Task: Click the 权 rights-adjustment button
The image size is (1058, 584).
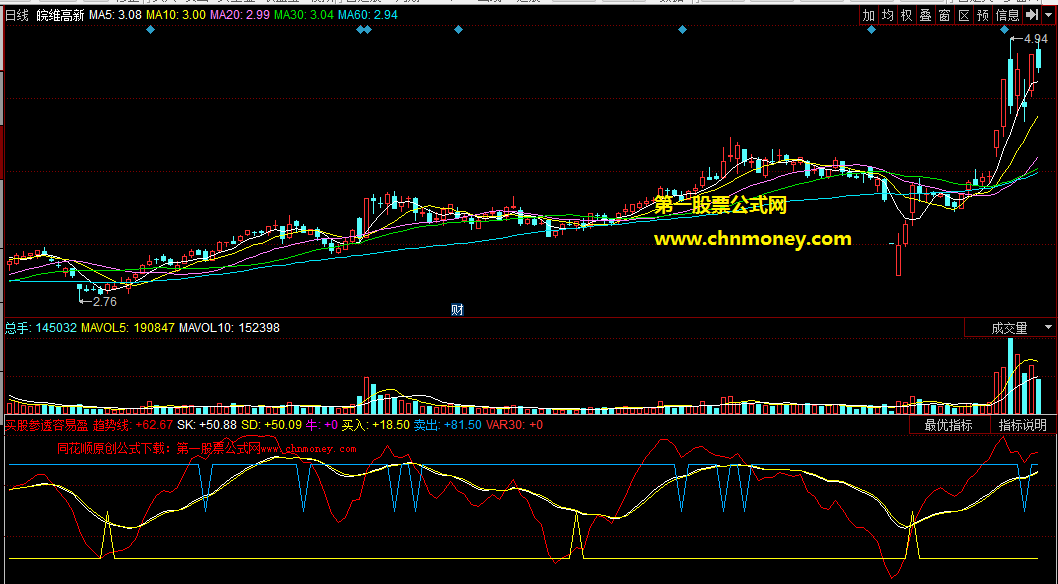Action: (906, 15)
